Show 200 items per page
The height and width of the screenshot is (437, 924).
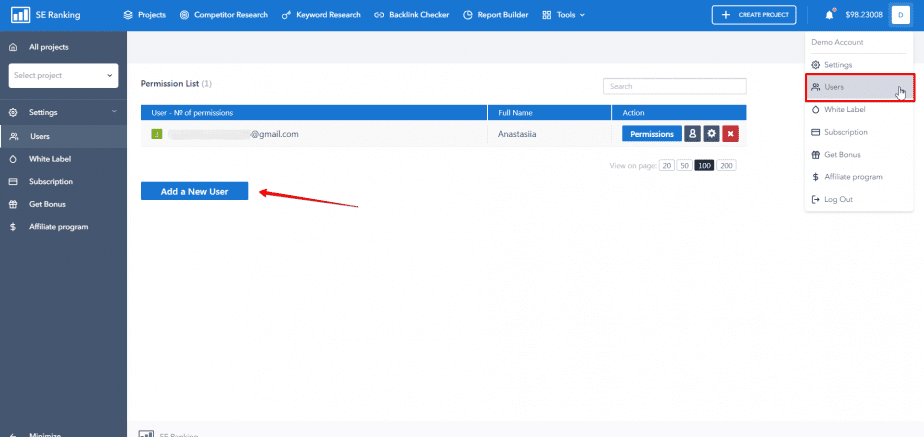point(726,165)
